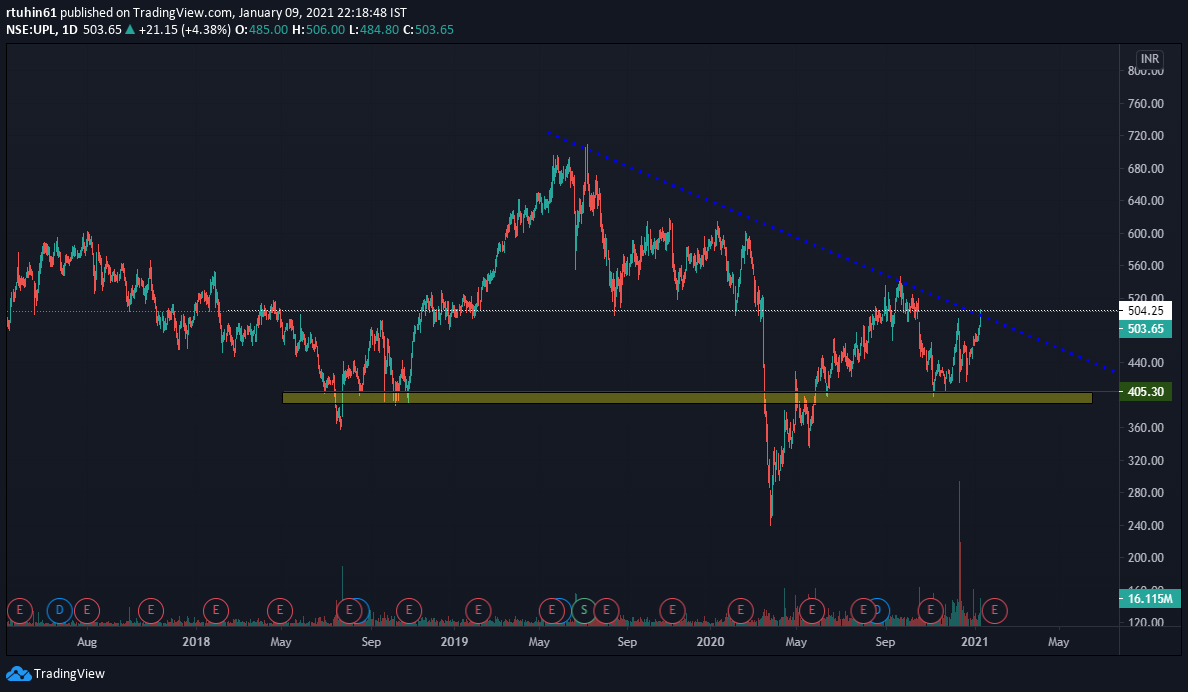Image resolution: width=1188 pixels, height=692 pixels.
Task: Click the +21.15 (+4.38%) change text
Action: click(185, 30)
